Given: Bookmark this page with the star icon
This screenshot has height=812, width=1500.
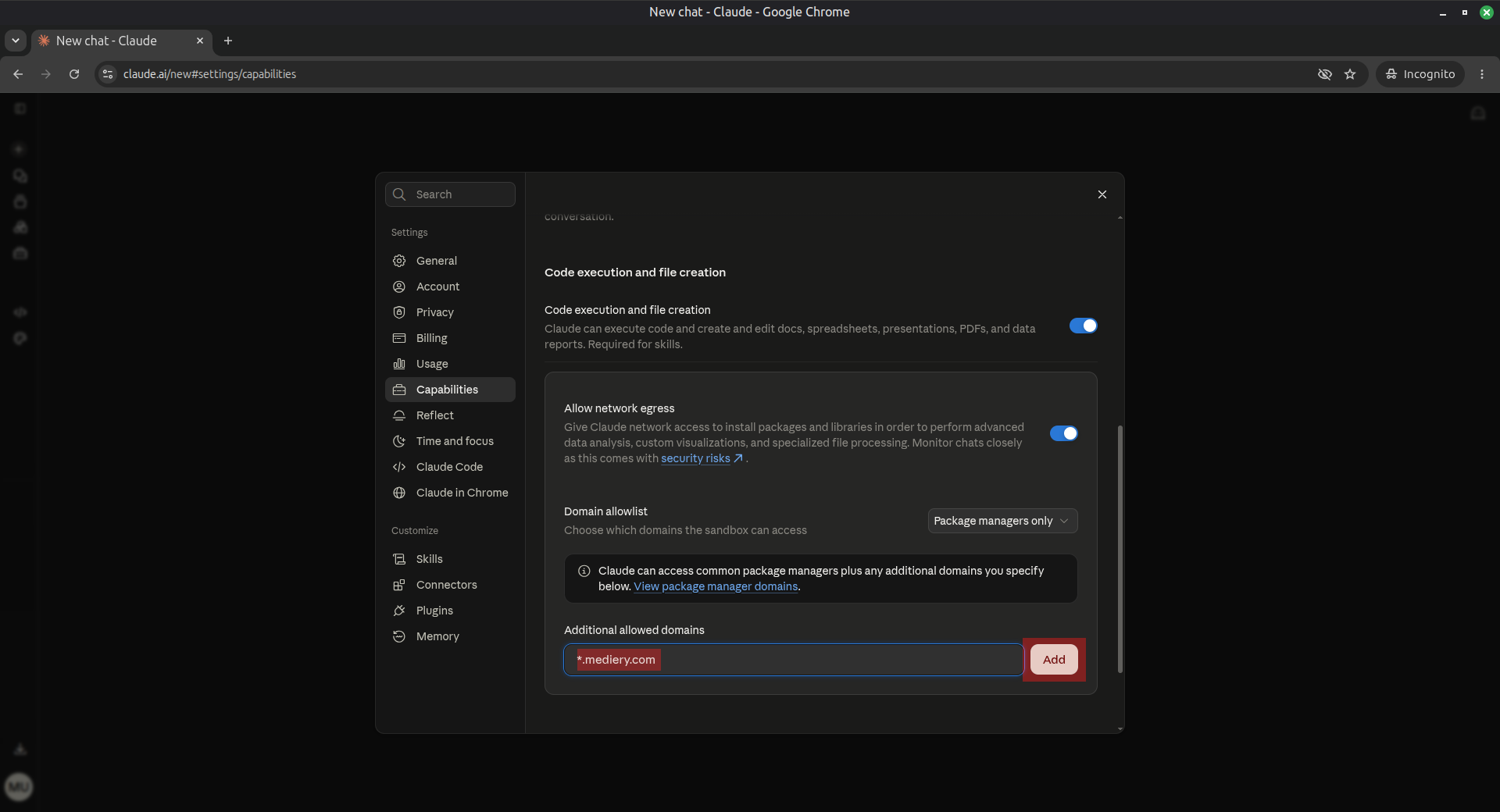Looking at the screenshot, I should click(x=1350, y=74).
